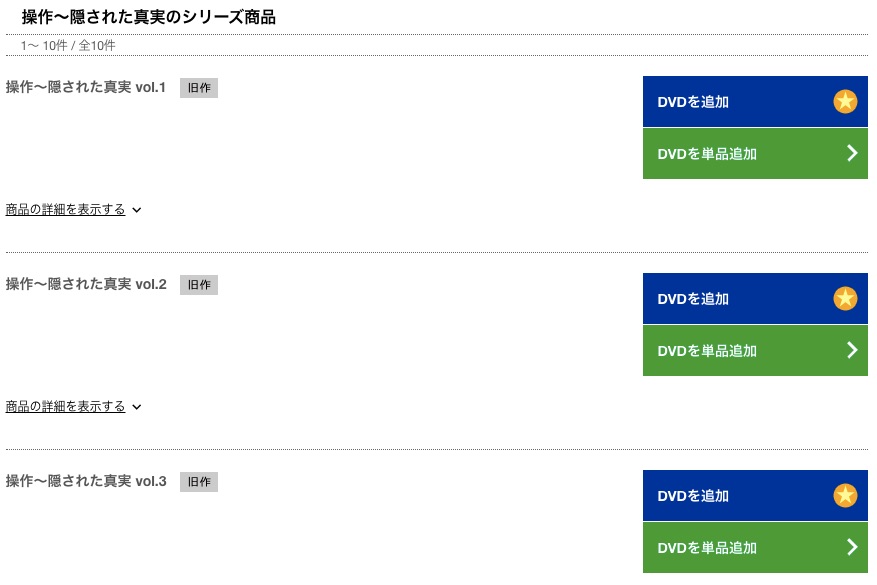
Task: Select green DVDを単品追加 button for vol.2
Action: pos(755,351)
